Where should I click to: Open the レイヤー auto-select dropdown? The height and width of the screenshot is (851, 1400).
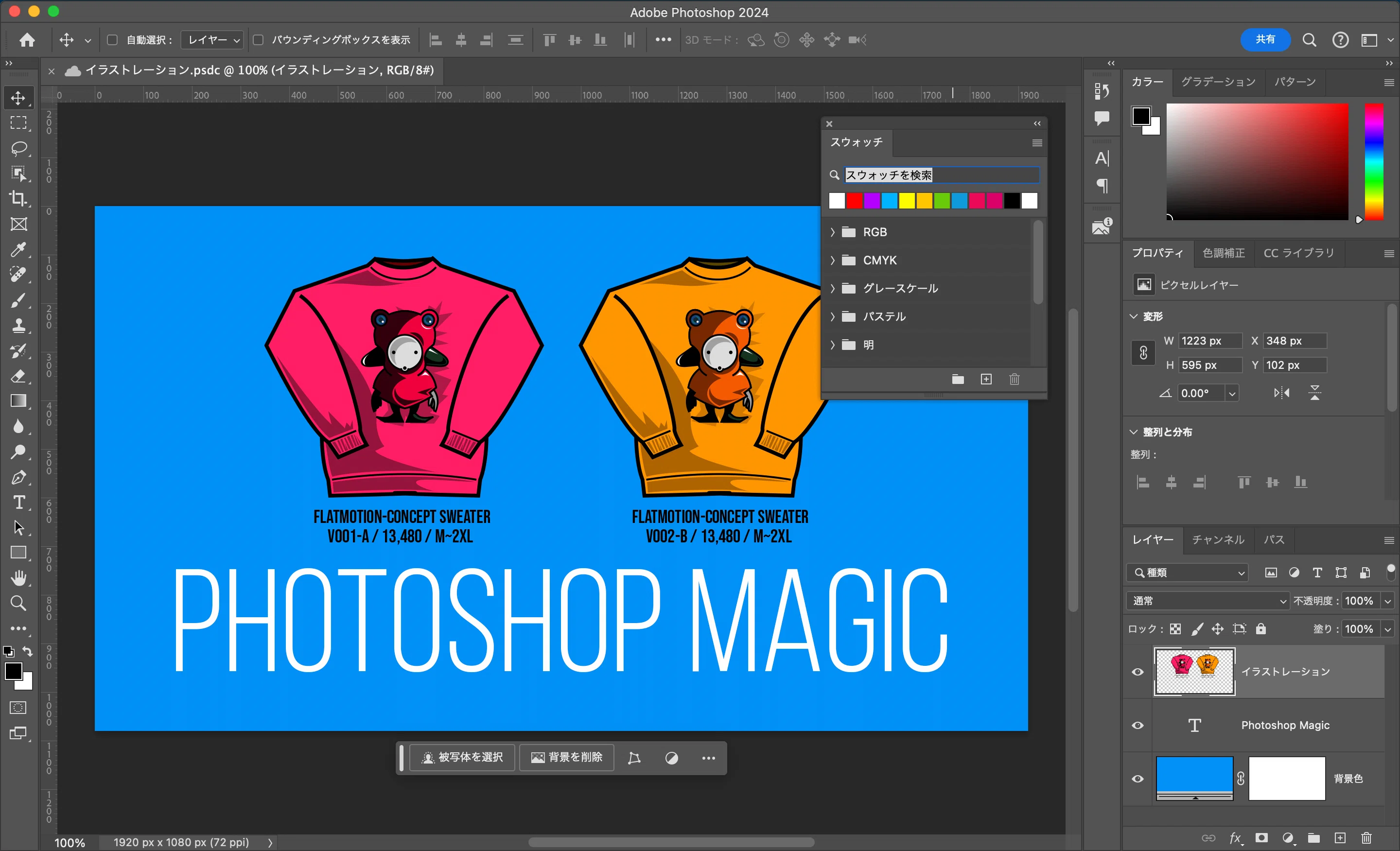click(212, 40)
